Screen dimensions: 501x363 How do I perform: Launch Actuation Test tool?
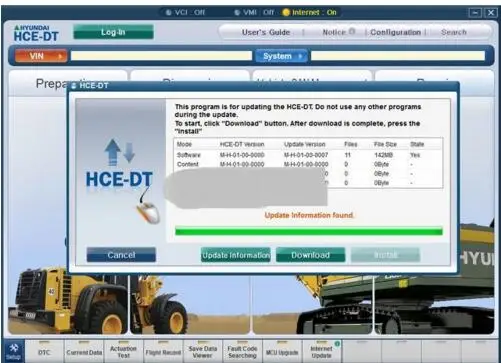tap(123, 352)
